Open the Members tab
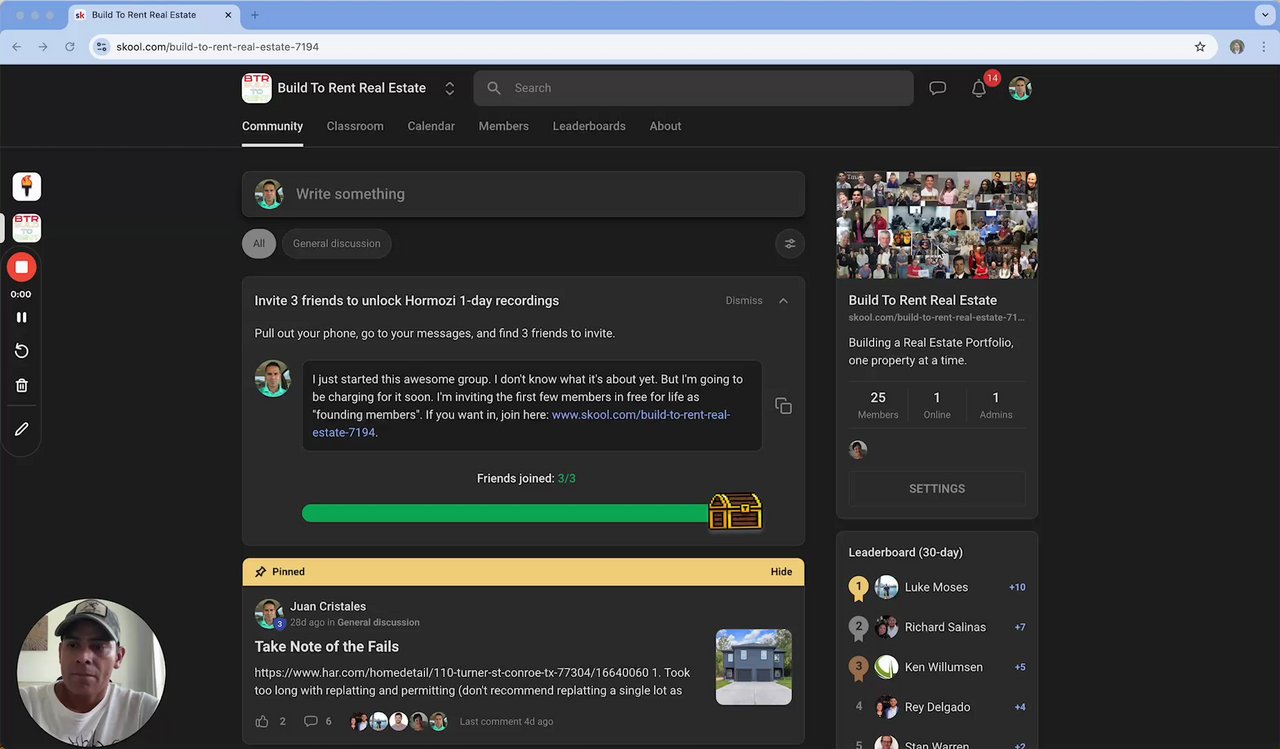 503,126
